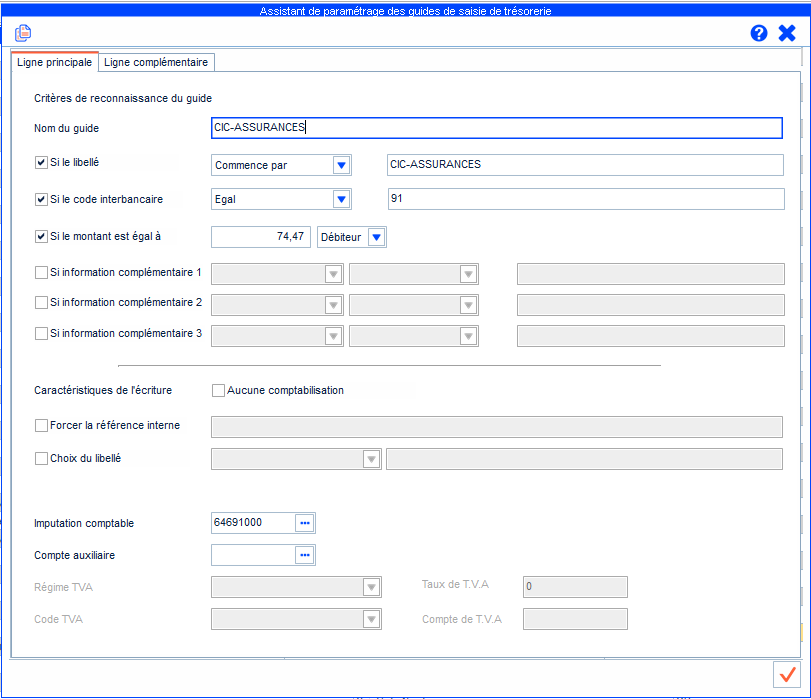Select the 'Ligne principale' tab
The width and height of the screenshot is (811, 699).
55,62
